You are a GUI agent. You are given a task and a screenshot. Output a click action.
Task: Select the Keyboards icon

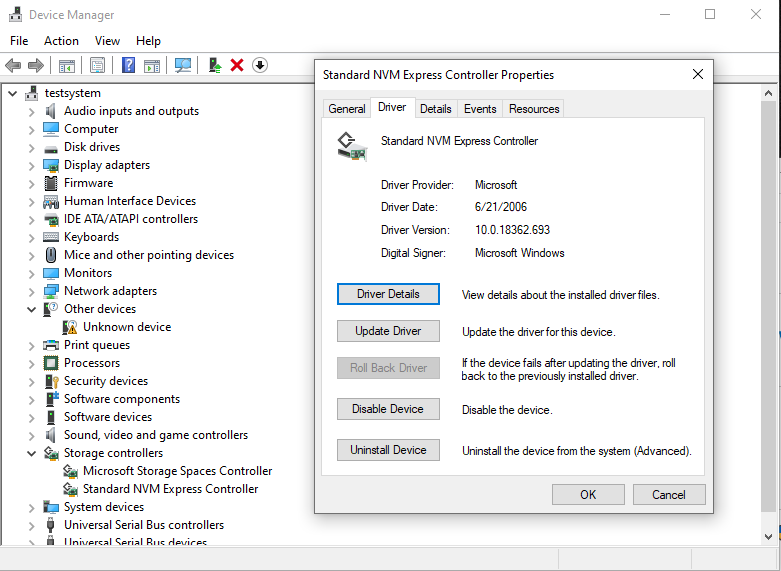pos(51,237)
